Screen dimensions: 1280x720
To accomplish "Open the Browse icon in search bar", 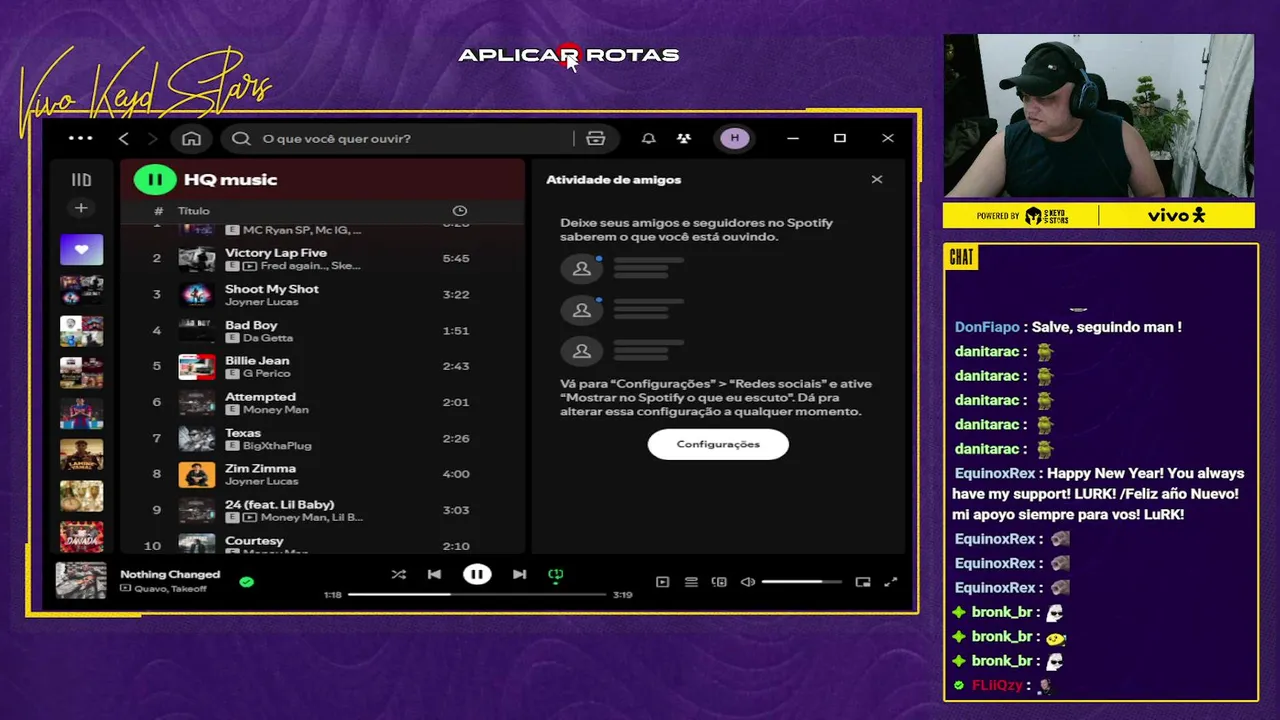I will [596, 138].
